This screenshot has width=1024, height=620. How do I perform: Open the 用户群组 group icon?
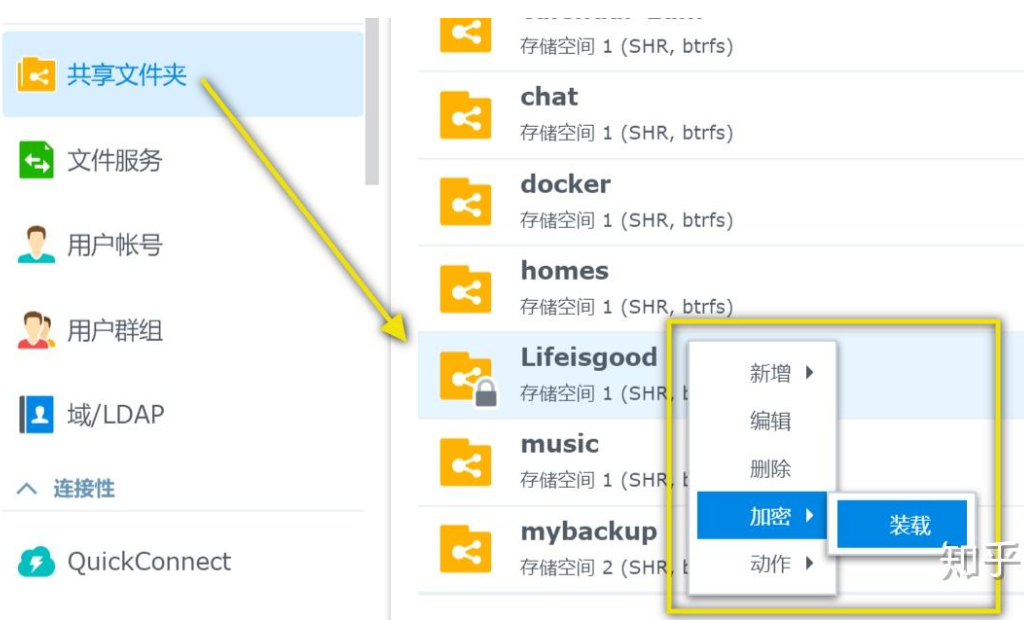tap(36, 330)
